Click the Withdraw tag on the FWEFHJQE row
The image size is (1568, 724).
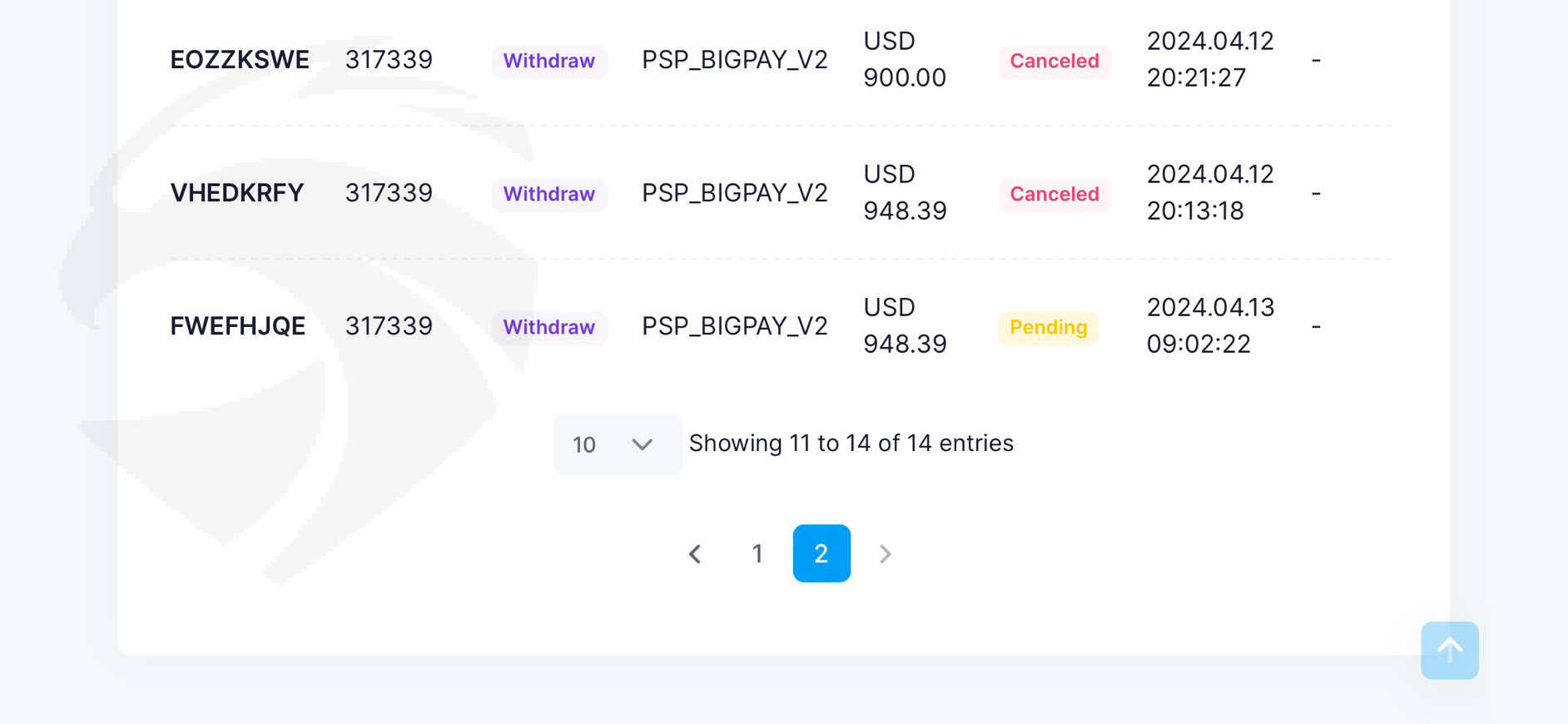pos(549,327)
